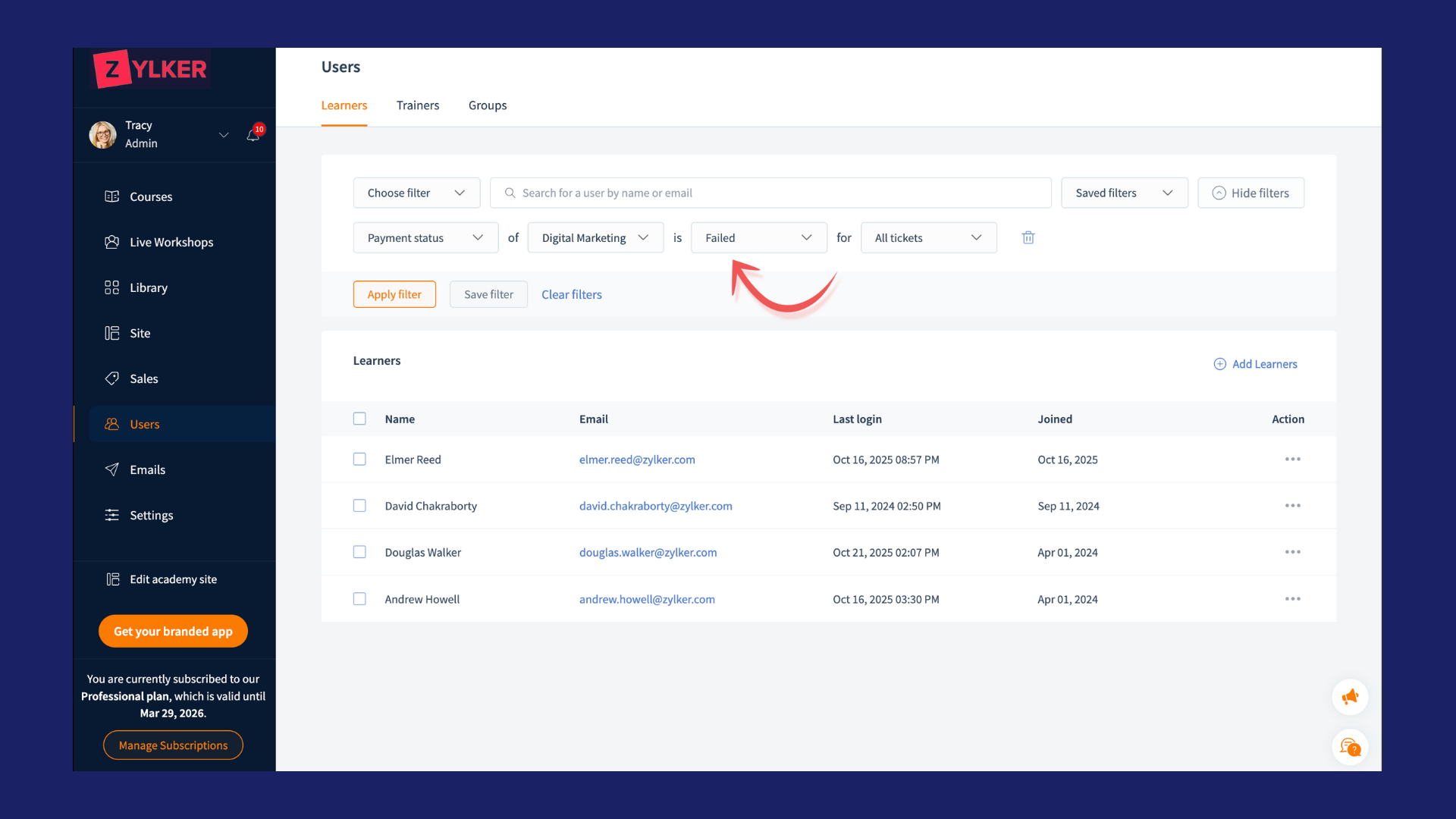Open the help chat icon

point(1350,747)
